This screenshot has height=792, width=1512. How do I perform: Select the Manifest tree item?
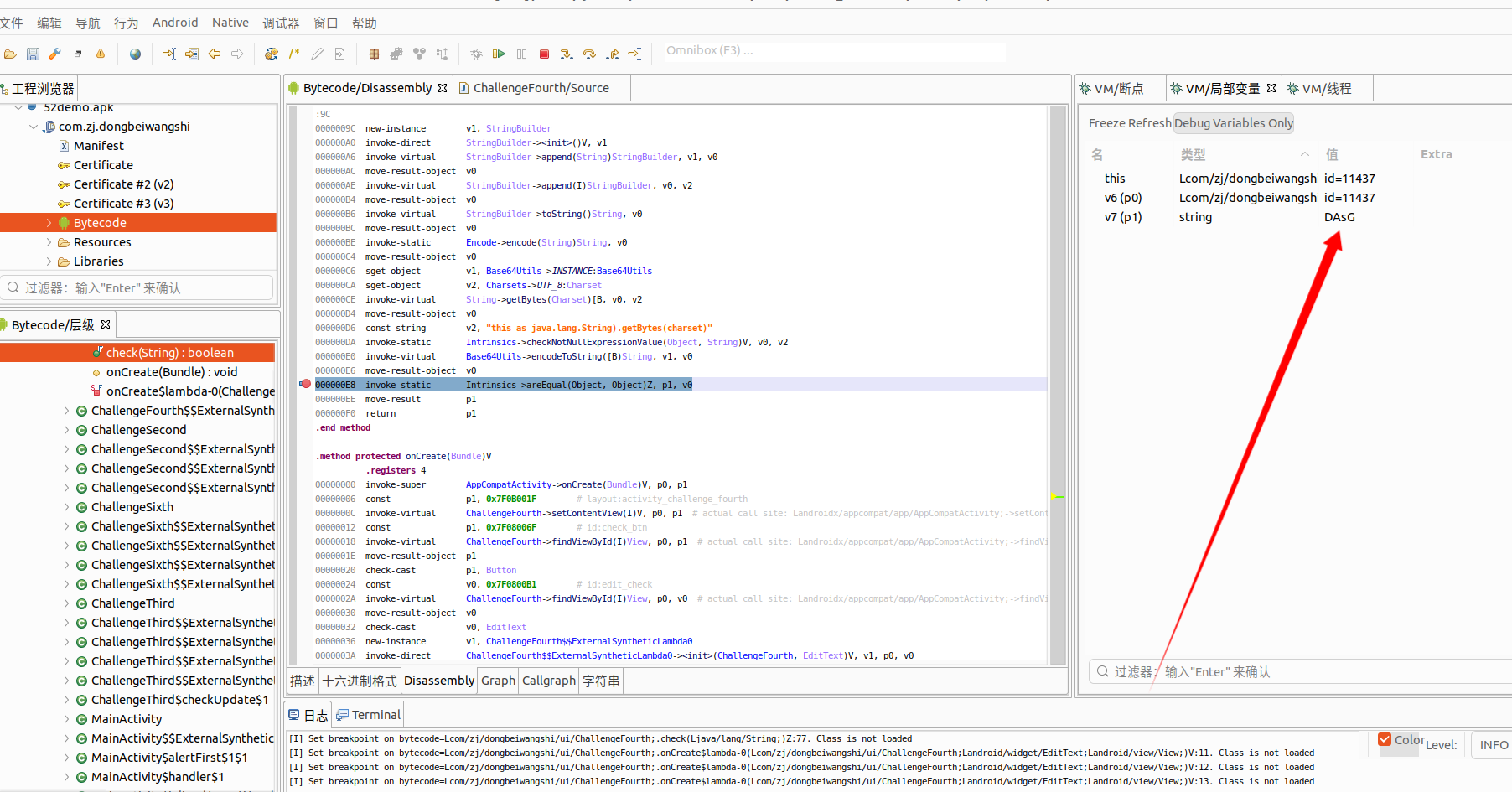99,146
